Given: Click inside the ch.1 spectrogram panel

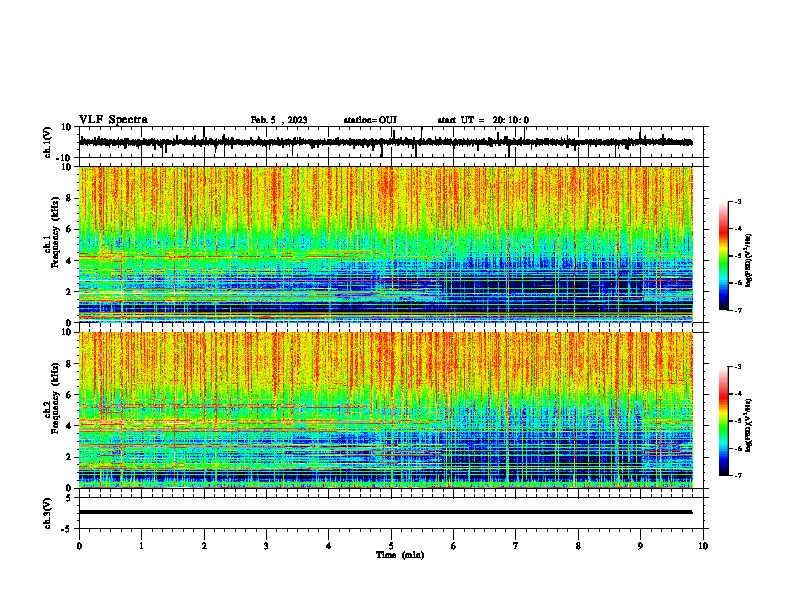Looking at the screenshot, I should coord(386,244).
